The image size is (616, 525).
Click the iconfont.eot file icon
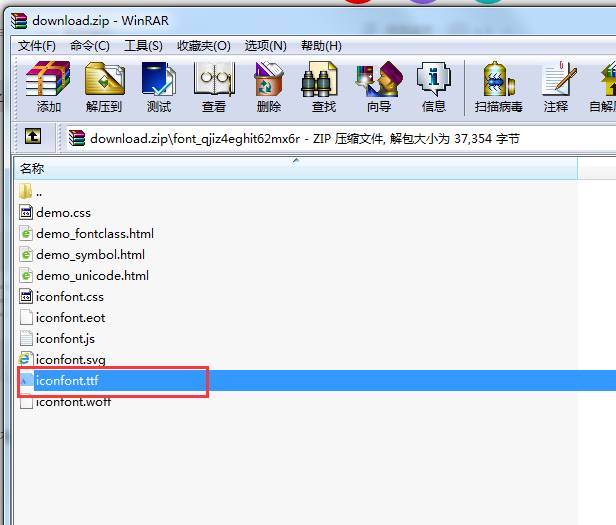(26, 318)
